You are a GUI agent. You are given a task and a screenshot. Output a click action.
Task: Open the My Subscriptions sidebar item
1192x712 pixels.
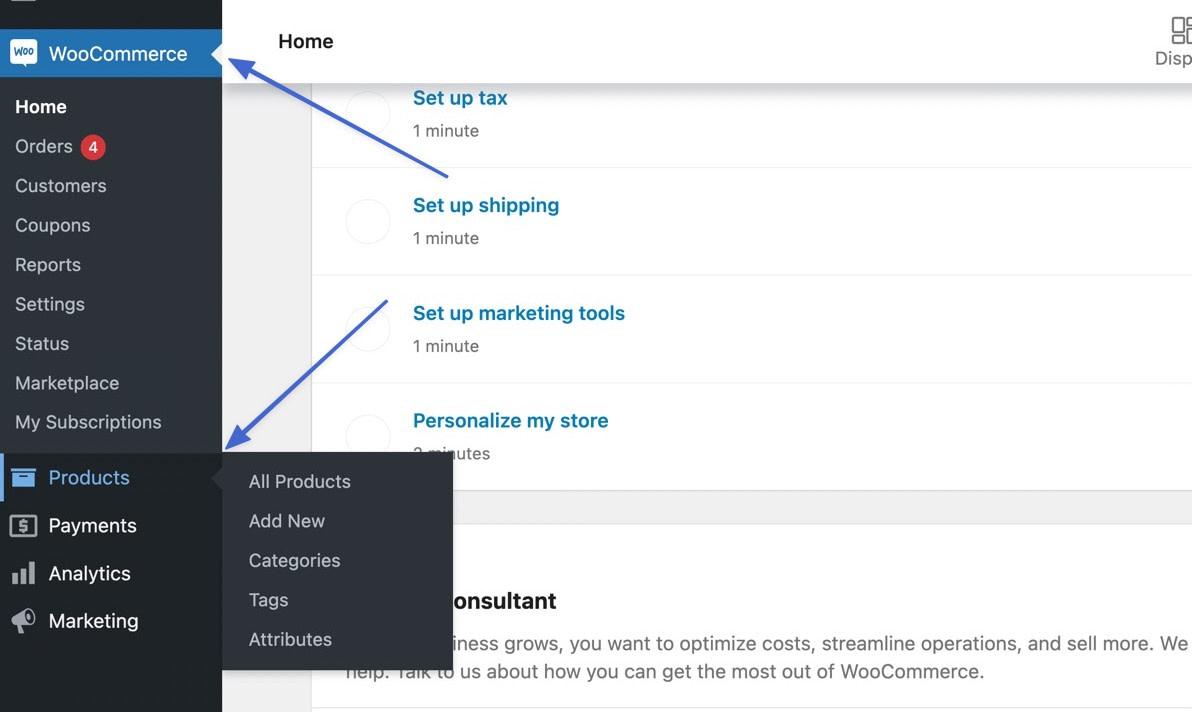click(x=88, y=423)
